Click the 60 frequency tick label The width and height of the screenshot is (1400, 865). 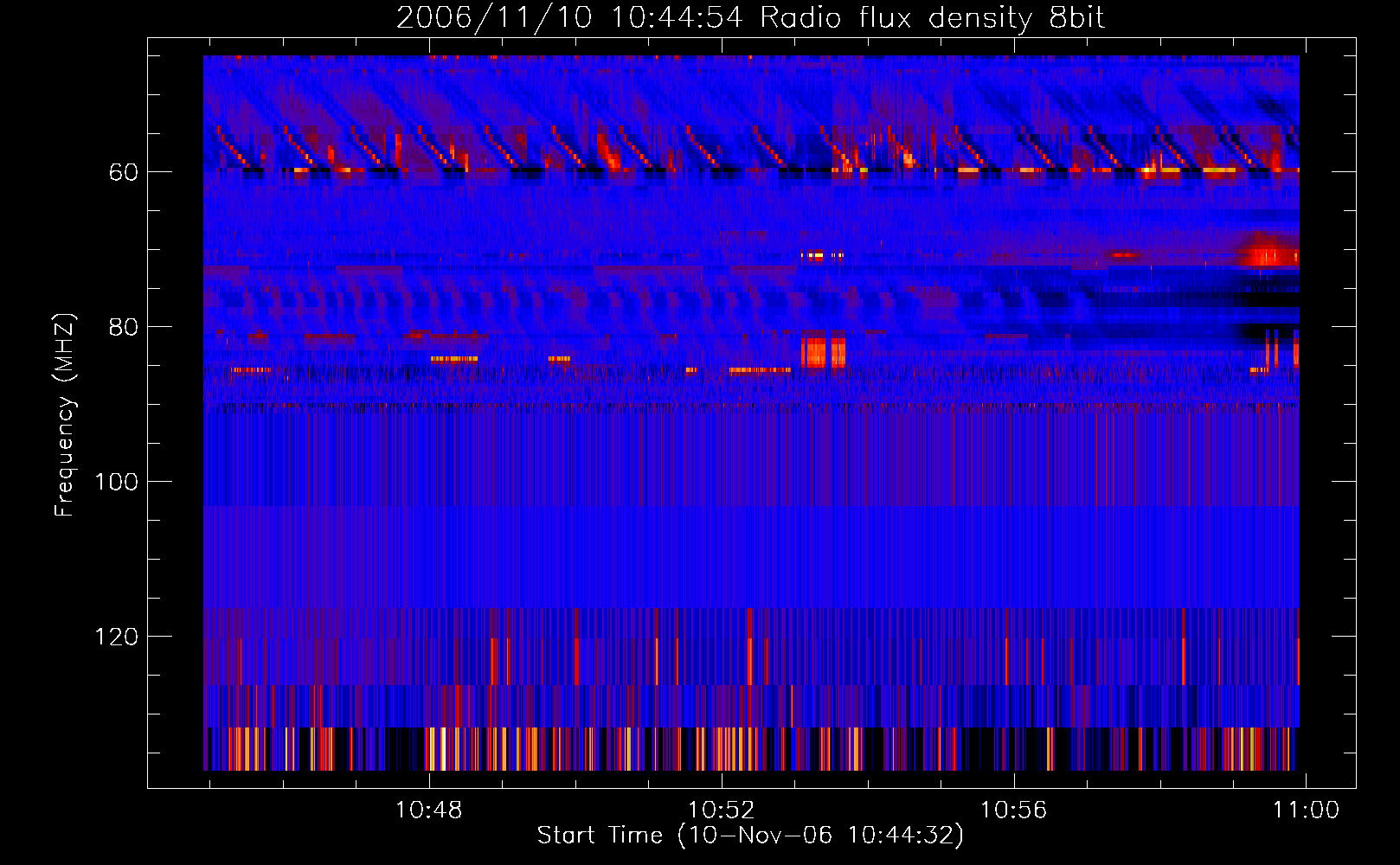tap(124, 172)
